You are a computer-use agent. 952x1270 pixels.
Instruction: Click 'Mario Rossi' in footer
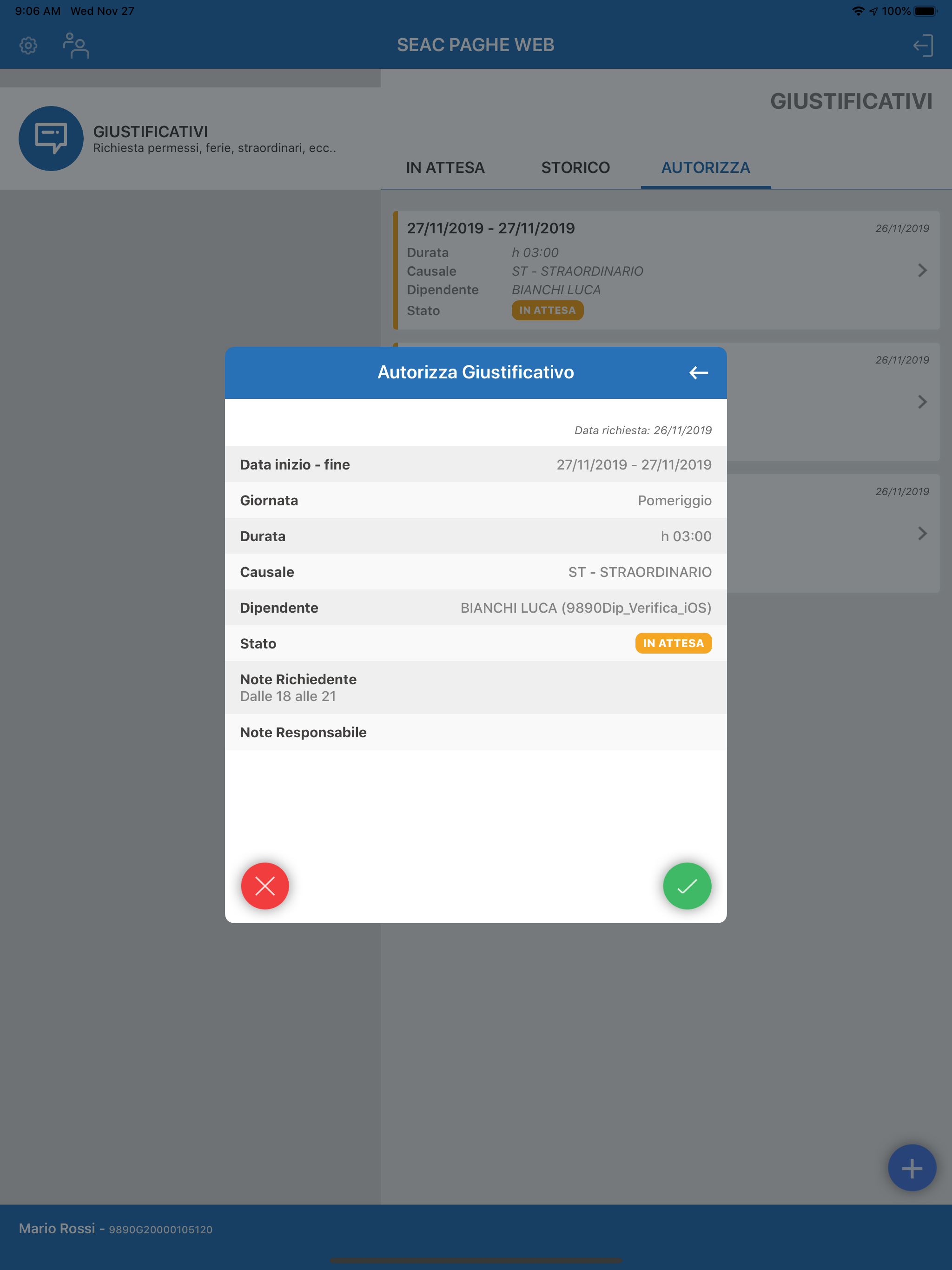pyautogui.click(x=57, y=1228)
